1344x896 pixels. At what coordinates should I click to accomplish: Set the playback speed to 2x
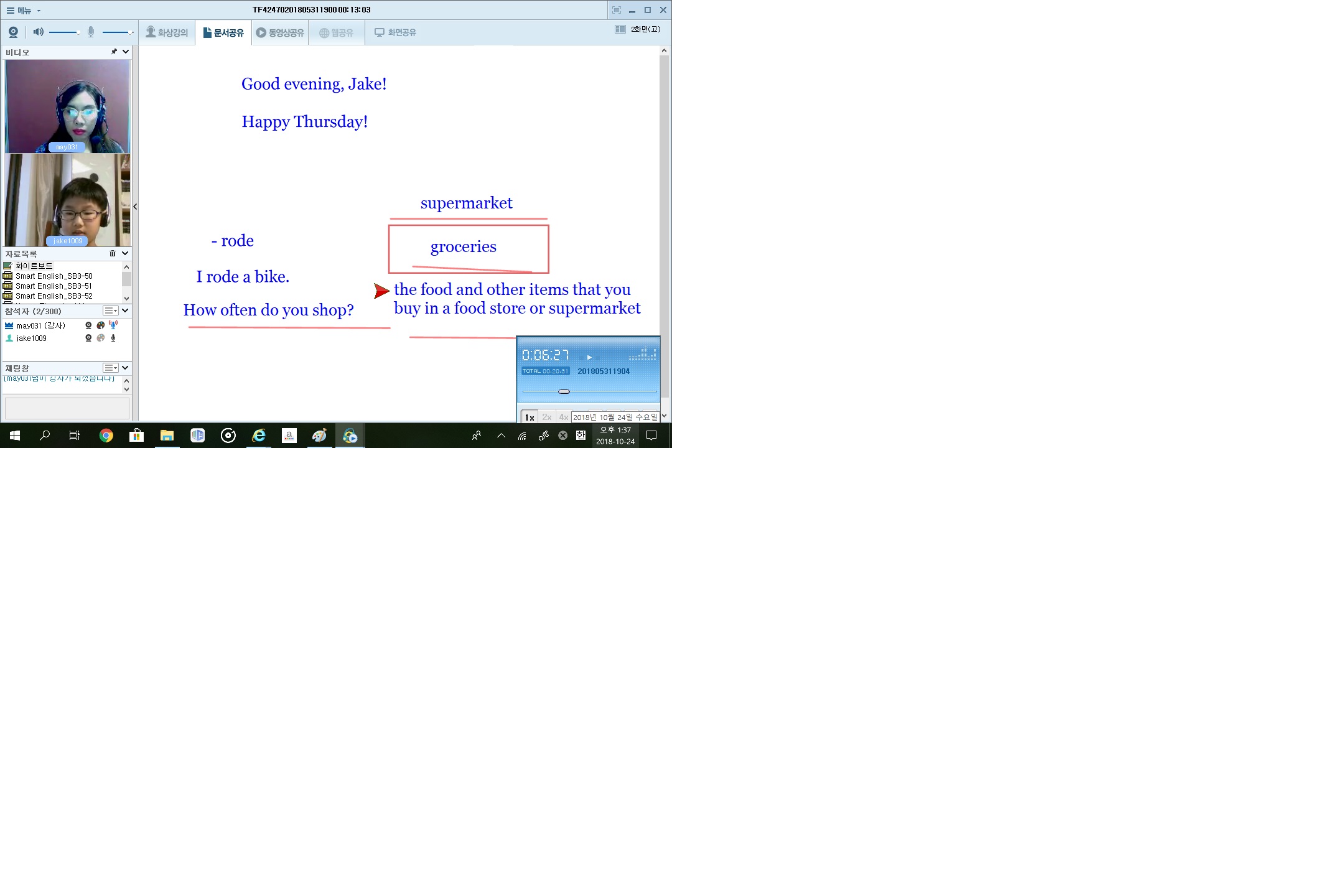pyautogui.click(x=546, y=417)
